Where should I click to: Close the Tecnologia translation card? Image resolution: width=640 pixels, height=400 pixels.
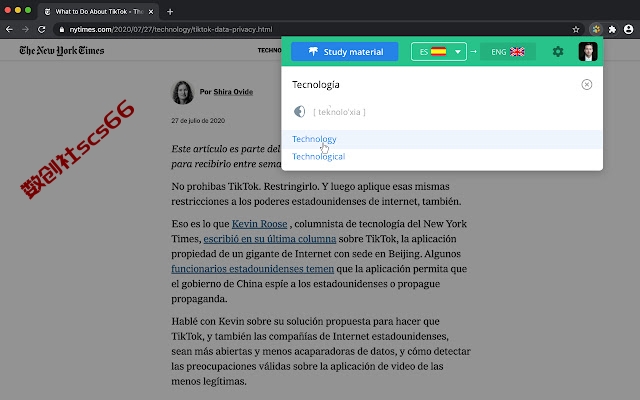coord(587,84)
